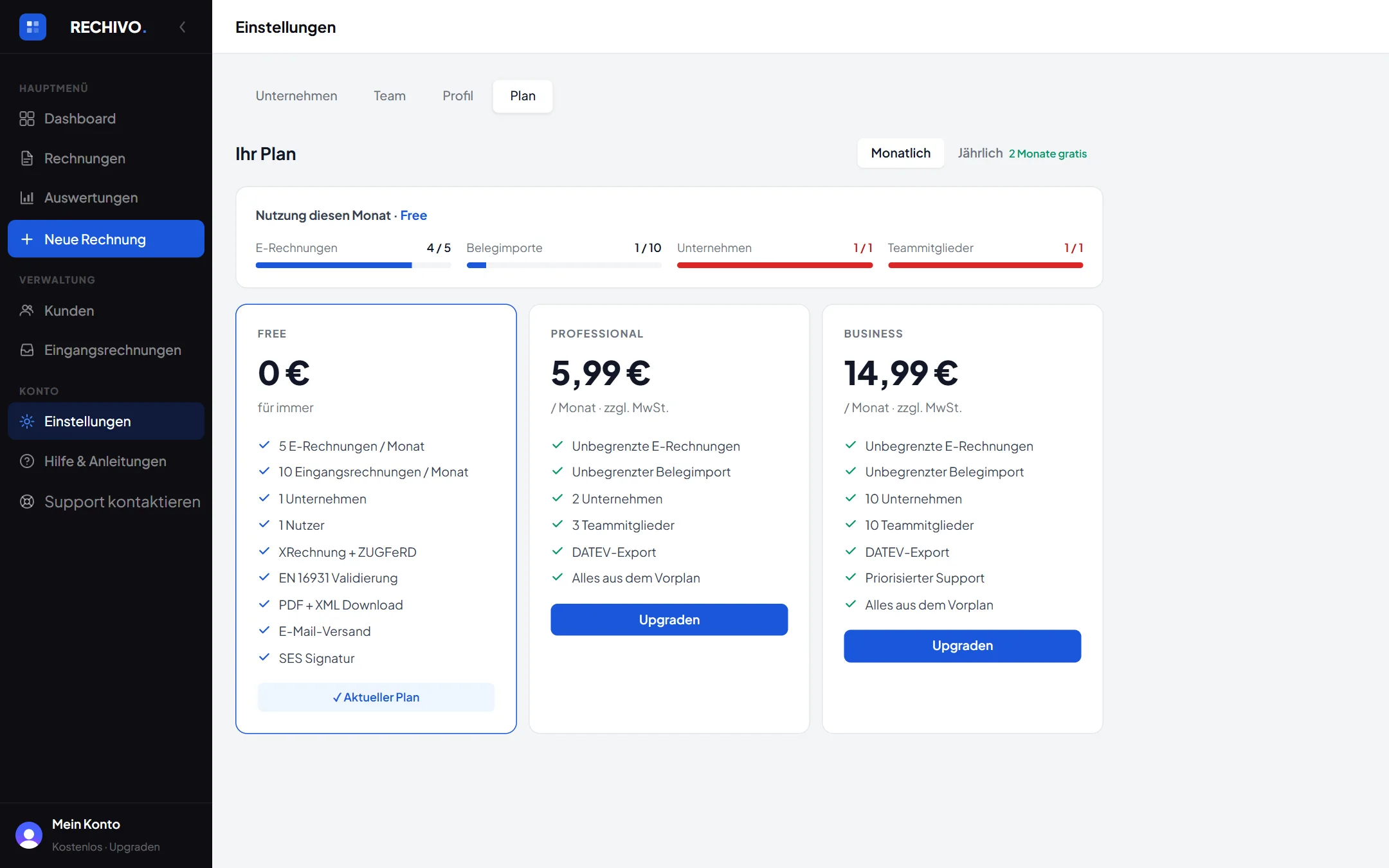Screen dimensions: 1389x868
Task: Click the 14,99 € price
Action: [x=901, y=373]
